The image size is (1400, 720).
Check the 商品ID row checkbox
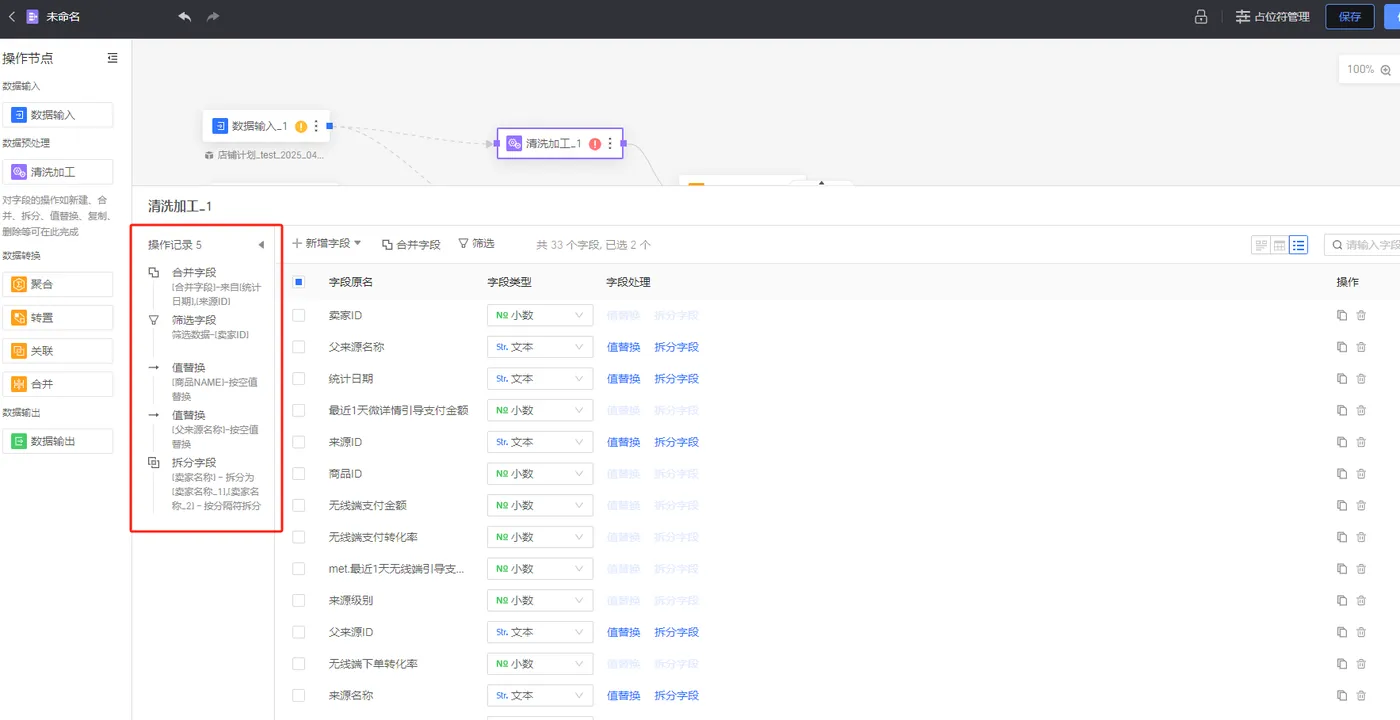tap(298, 474)
